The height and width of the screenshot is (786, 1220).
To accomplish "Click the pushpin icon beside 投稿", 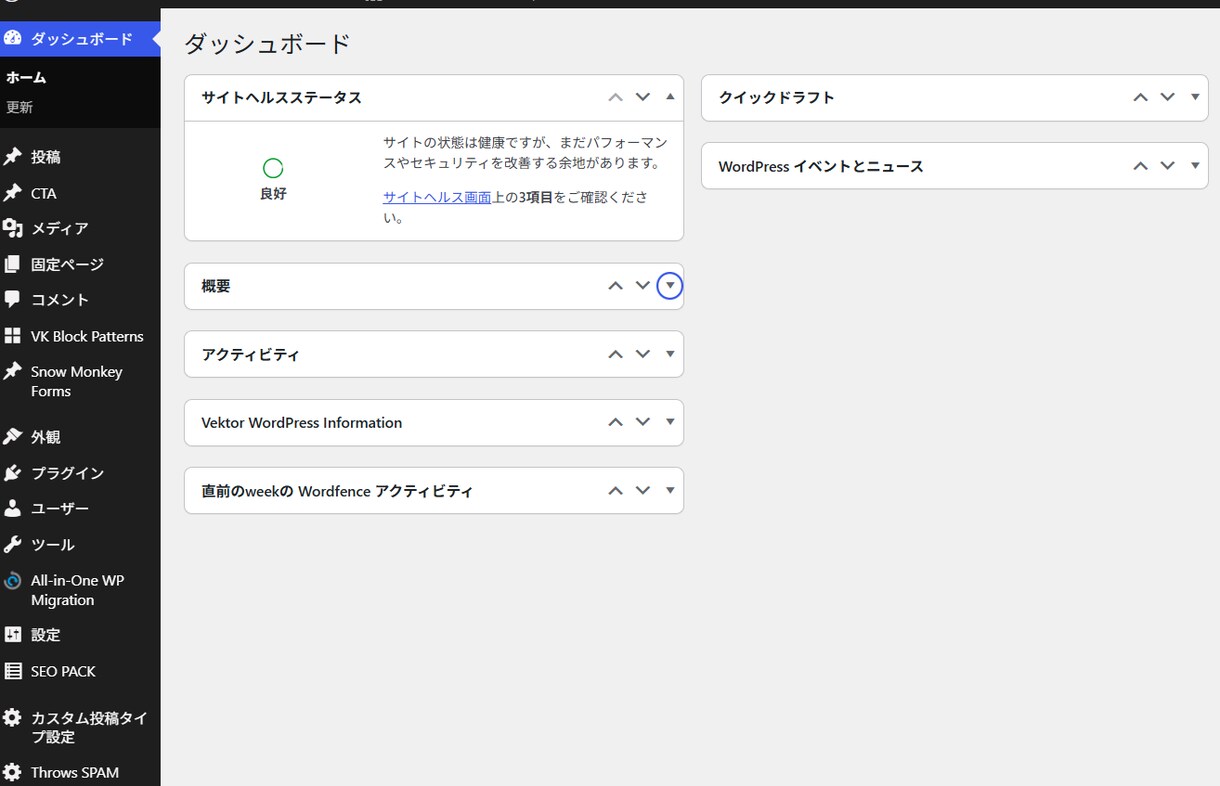I will (12, 157).
